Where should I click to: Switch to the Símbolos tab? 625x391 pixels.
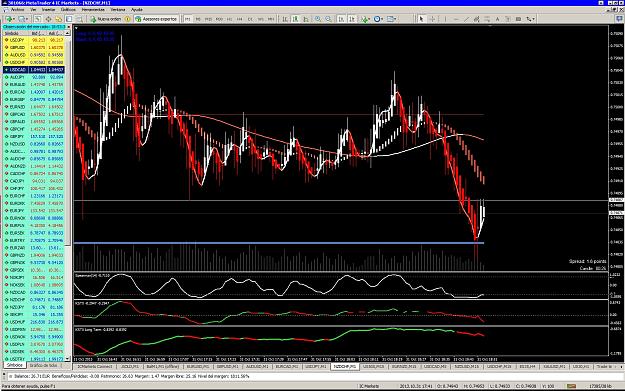[14, 365]
